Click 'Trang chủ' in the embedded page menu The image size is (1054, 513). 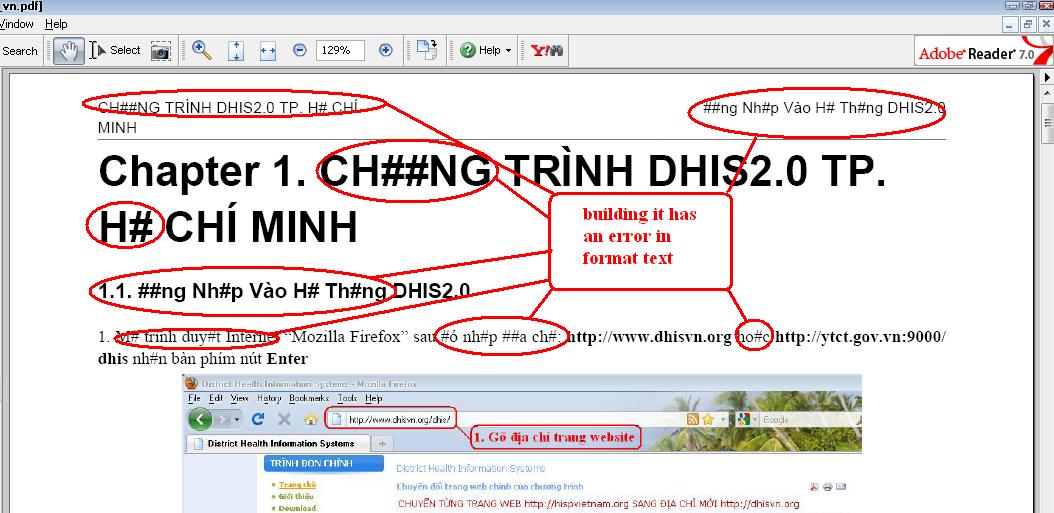[297, 485]
